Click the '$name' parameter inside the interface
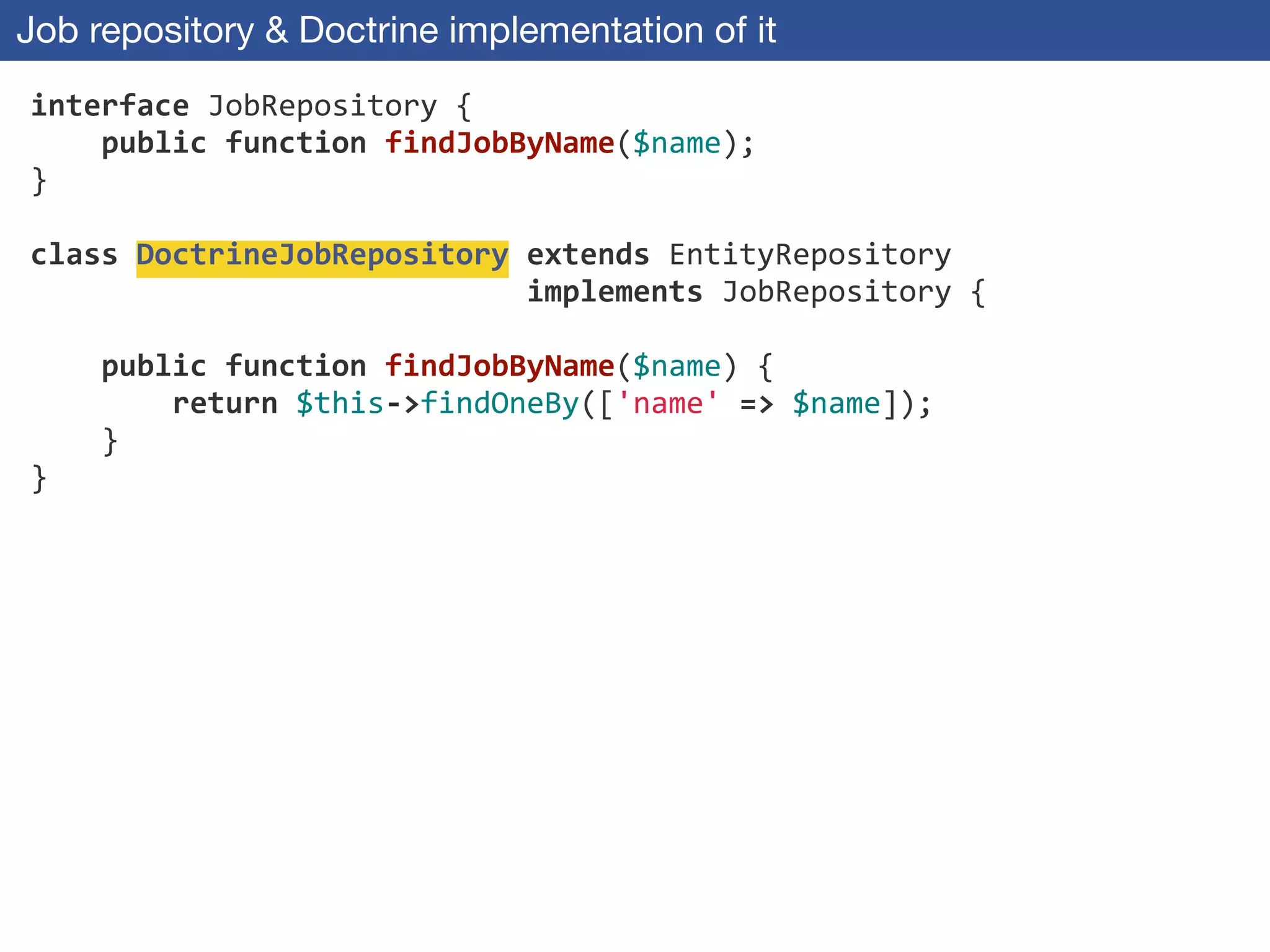This screenshot has width=1270, height=952. tap(677, 143)
